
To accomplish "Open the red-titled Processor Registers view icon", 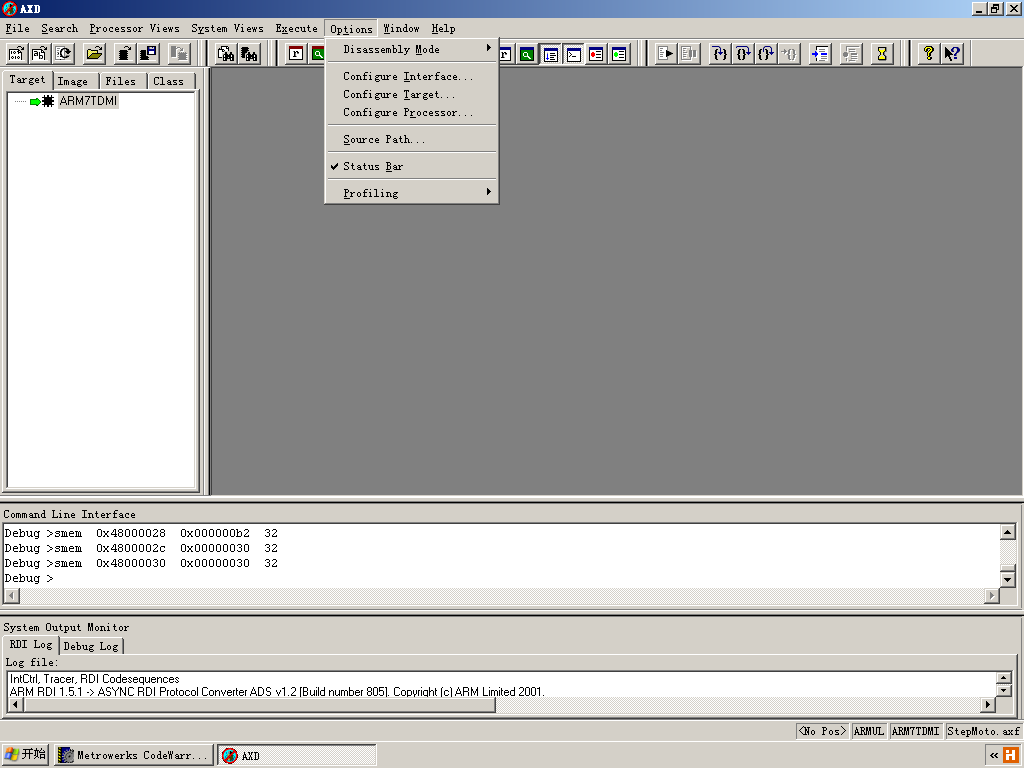I will [x=296, y=54].
